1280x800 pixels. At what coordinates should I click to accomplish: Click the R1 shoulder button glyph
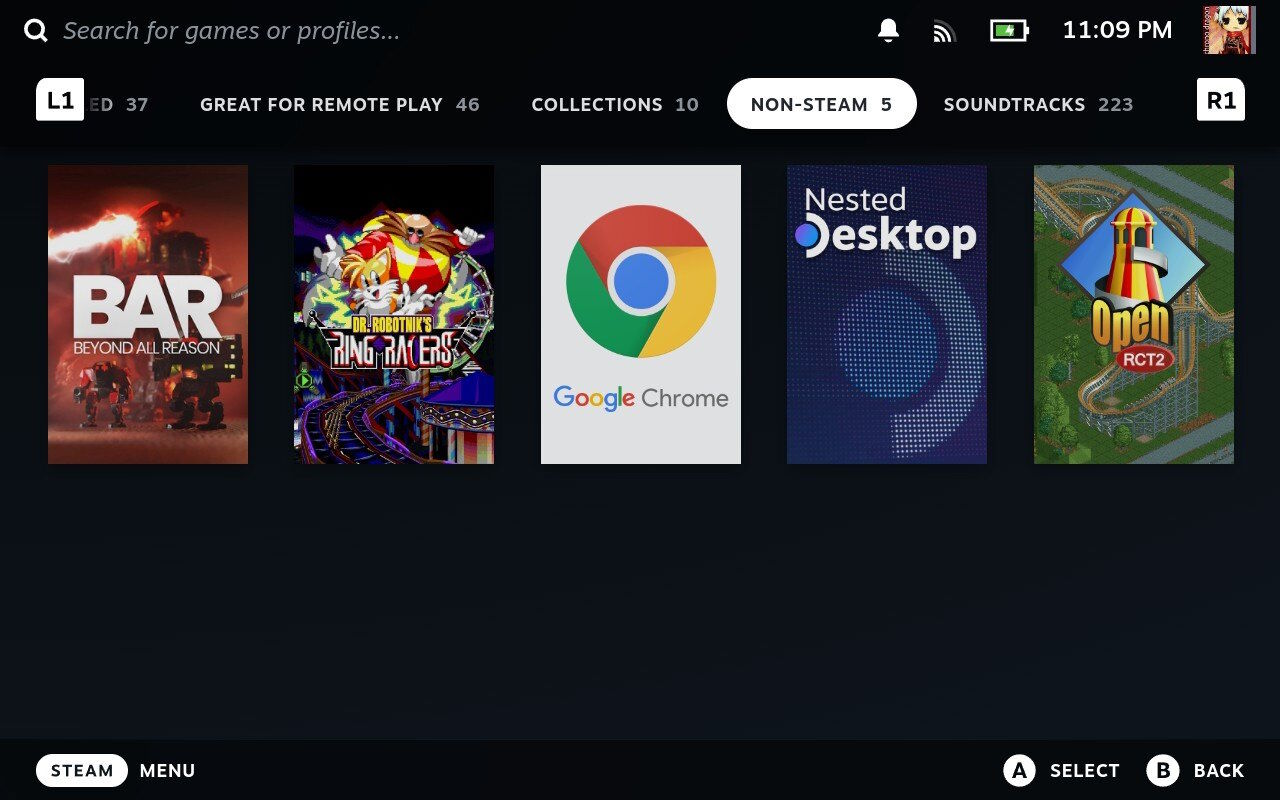point(1221,100)
